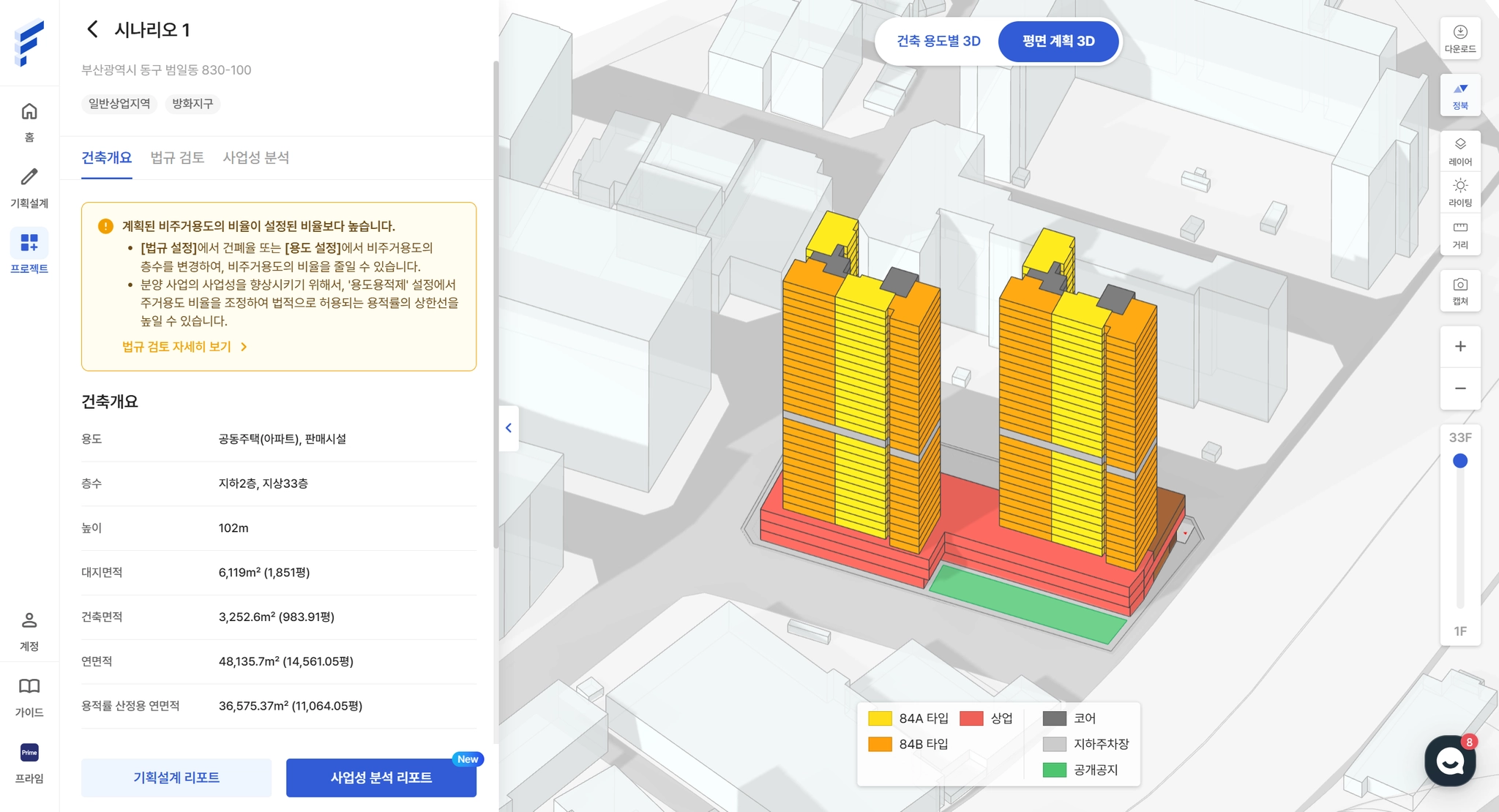Zoom in with the plus button
Screen dimensions: 1499x812
coord(1459,347)
